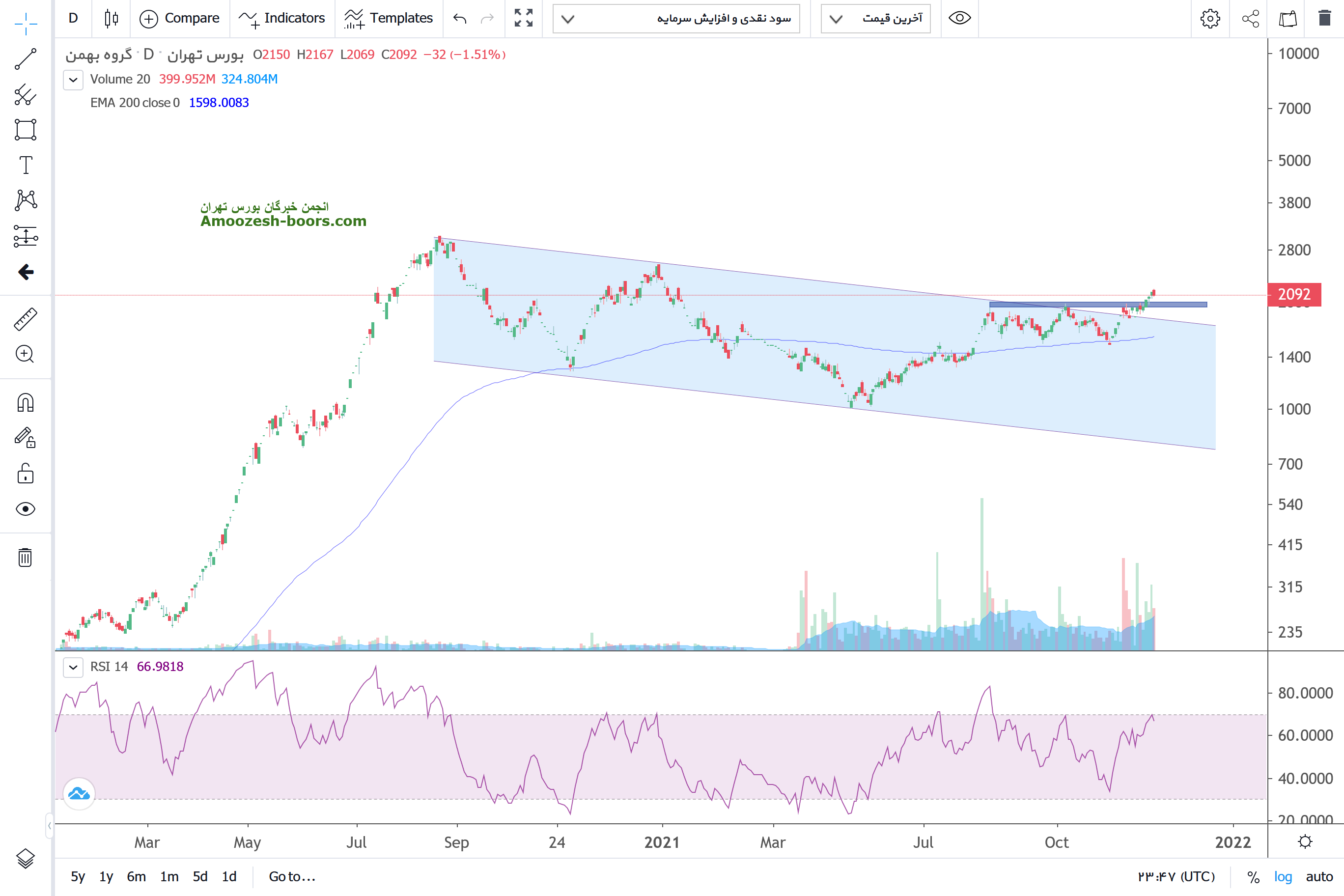Activate the zoom in magnifier tool

click(x=26, y=354)
